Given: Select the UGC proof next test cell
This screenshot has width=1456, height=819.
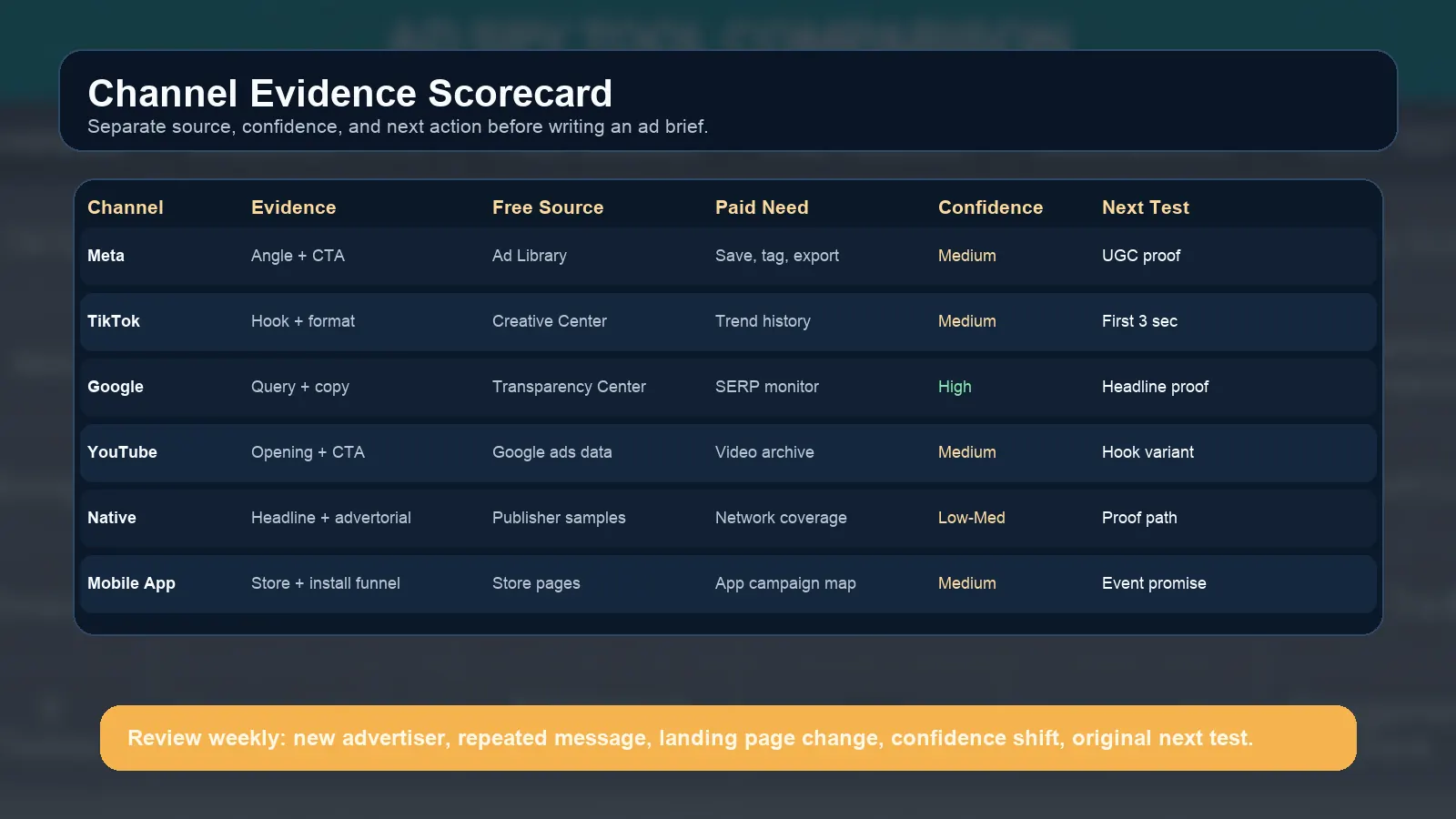Looking at the screenshot, I should click(x=1140, y=256).
